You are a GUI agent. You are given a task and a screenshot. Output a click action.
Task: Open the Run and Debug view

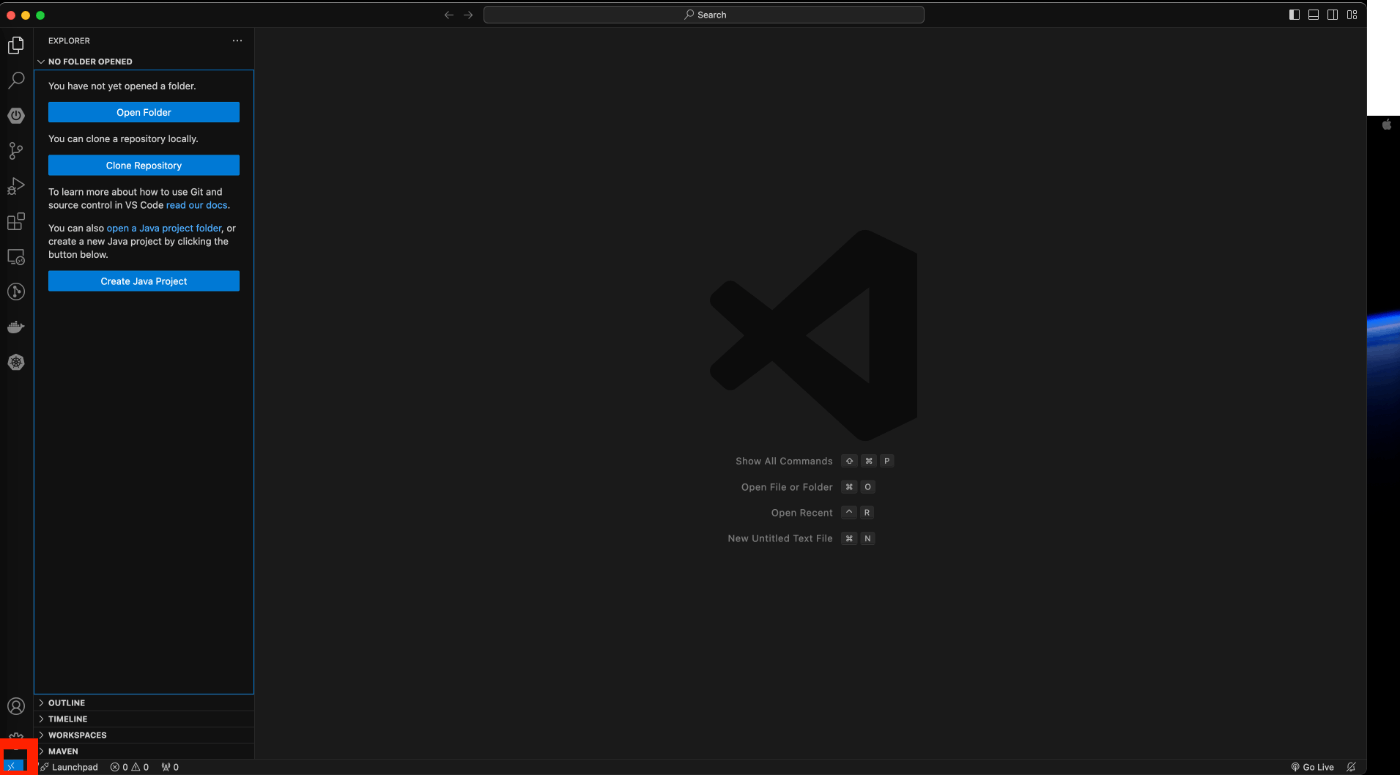pyautogui.click(x=16, y=186)
